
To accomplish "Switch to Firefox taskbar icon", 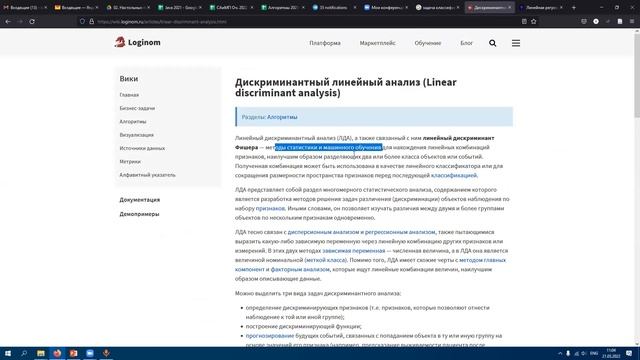I will pos(57,353).
